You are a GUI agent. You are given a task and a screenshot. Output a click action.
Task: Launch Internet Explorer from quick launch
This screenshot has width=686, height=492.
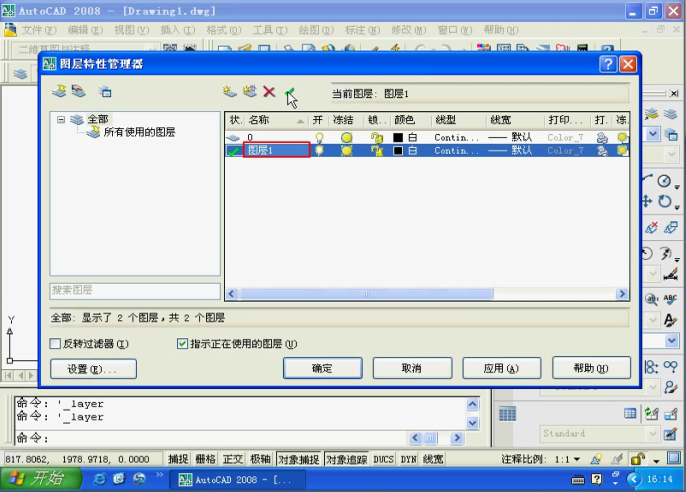click(99, 479)
